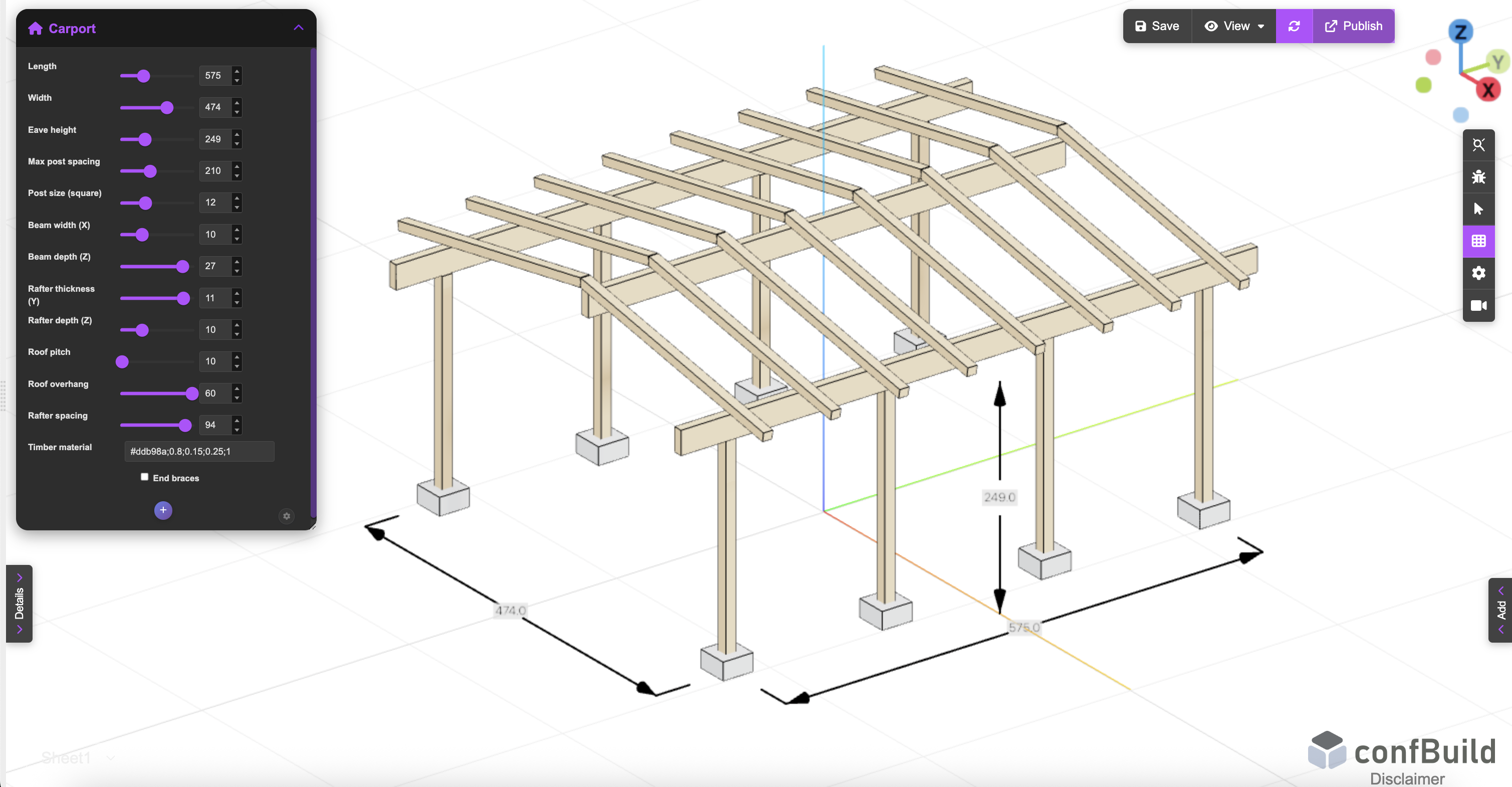Screen dimensions: 1512x787
Task: Open the refresh icon beside Publish
Action: pyautogui.click(x=1295, y=26)
